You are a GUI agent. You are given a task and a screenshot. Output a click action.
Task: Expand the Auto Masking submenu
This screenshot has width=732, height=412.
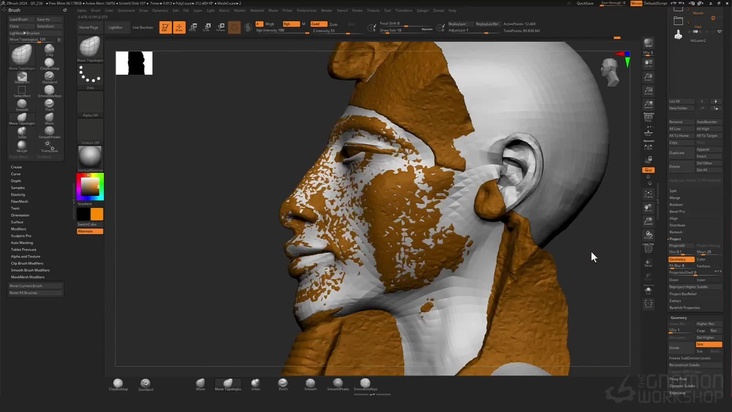22,243
